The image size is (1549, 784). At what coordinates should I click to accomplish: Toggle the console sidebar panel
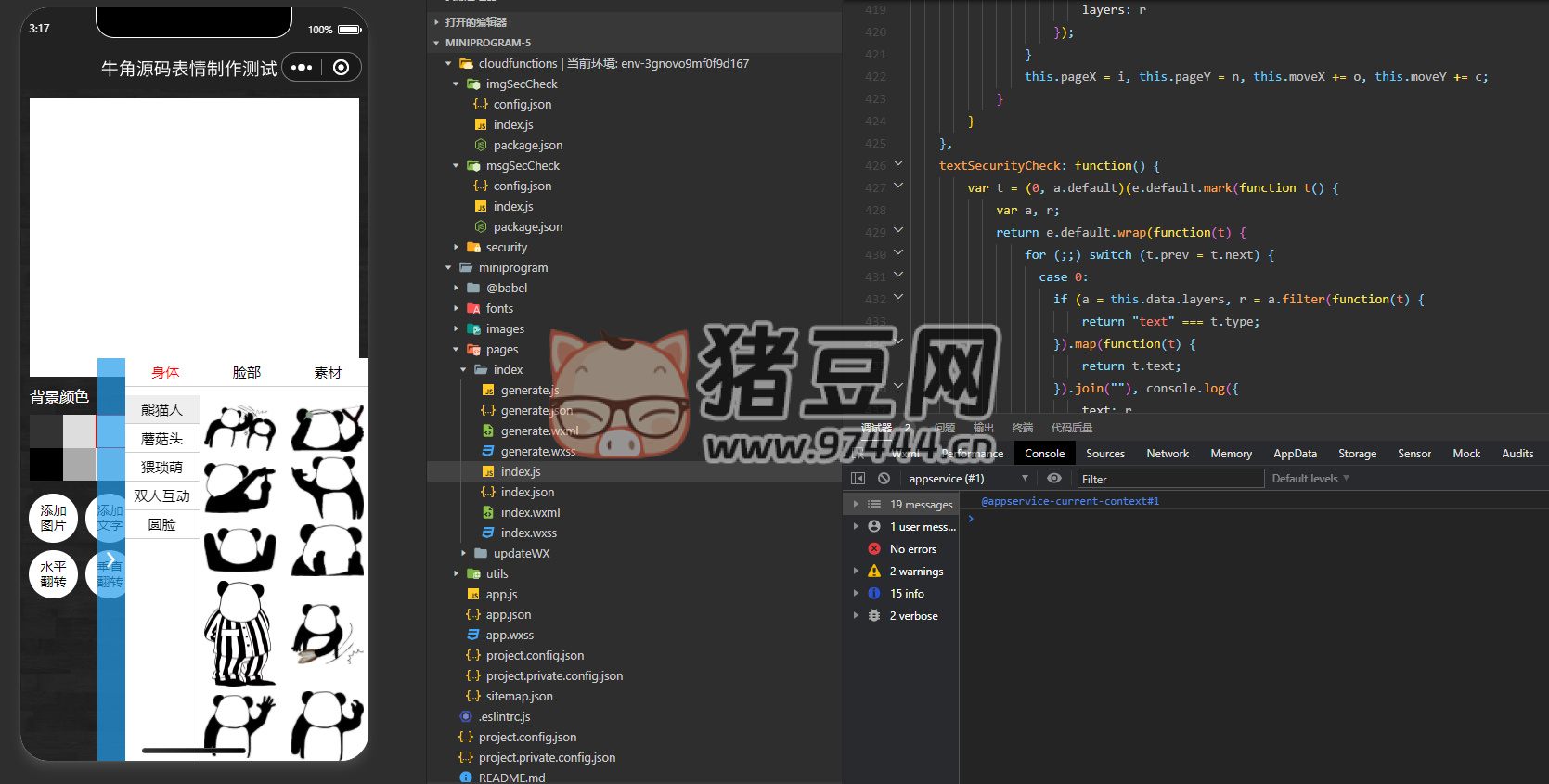coord(858,479)
